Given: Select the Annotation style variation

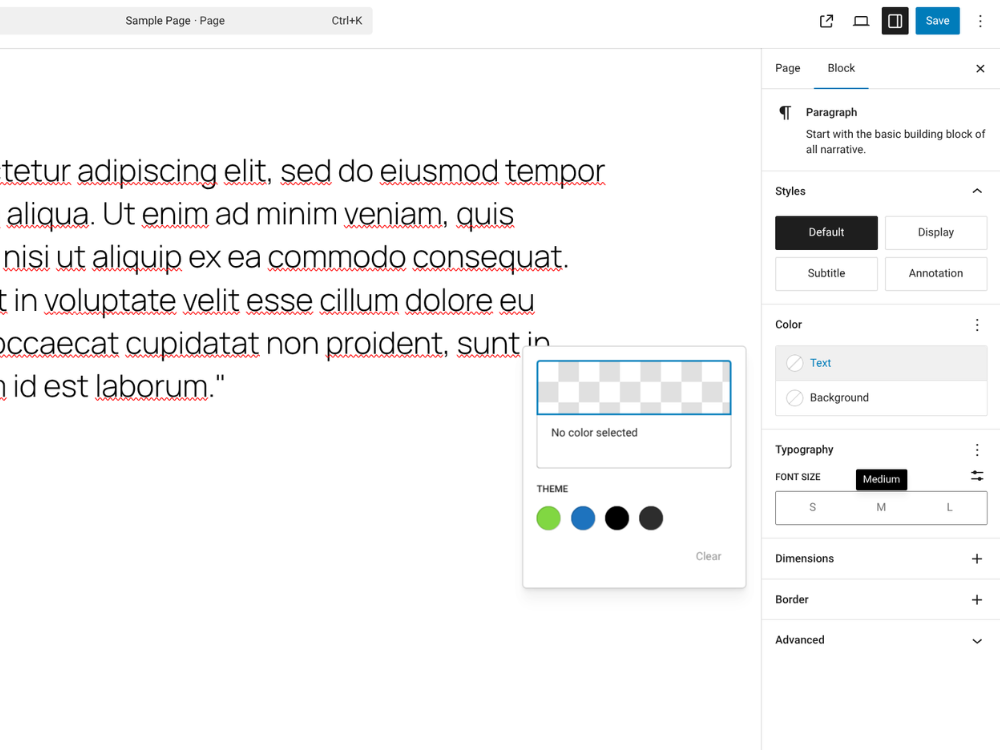Looking at the screenshot, I should pyautogui.click(x=936, y=273).
